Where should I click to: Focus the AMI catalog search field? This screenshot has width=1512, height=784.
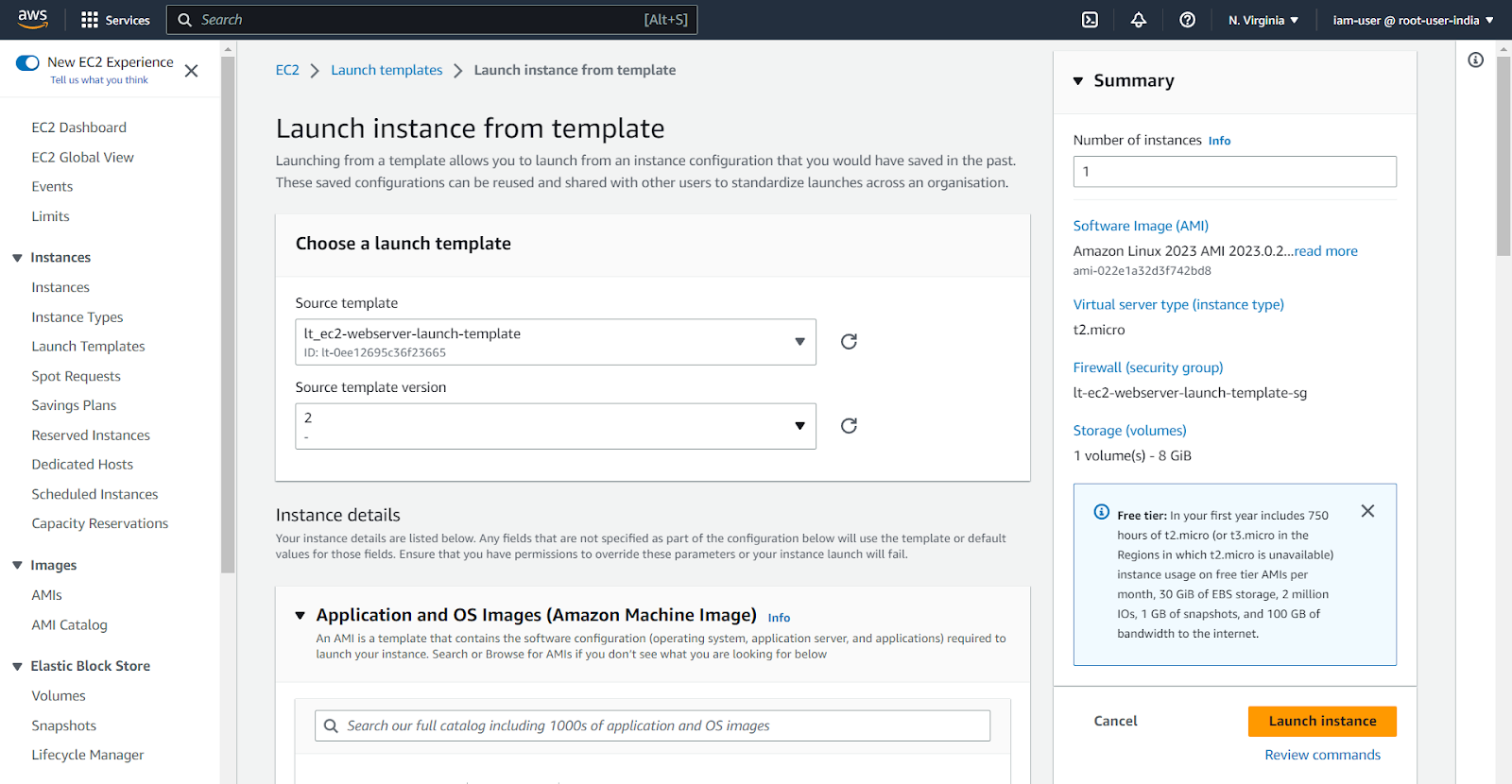click(x=652, y=725)
